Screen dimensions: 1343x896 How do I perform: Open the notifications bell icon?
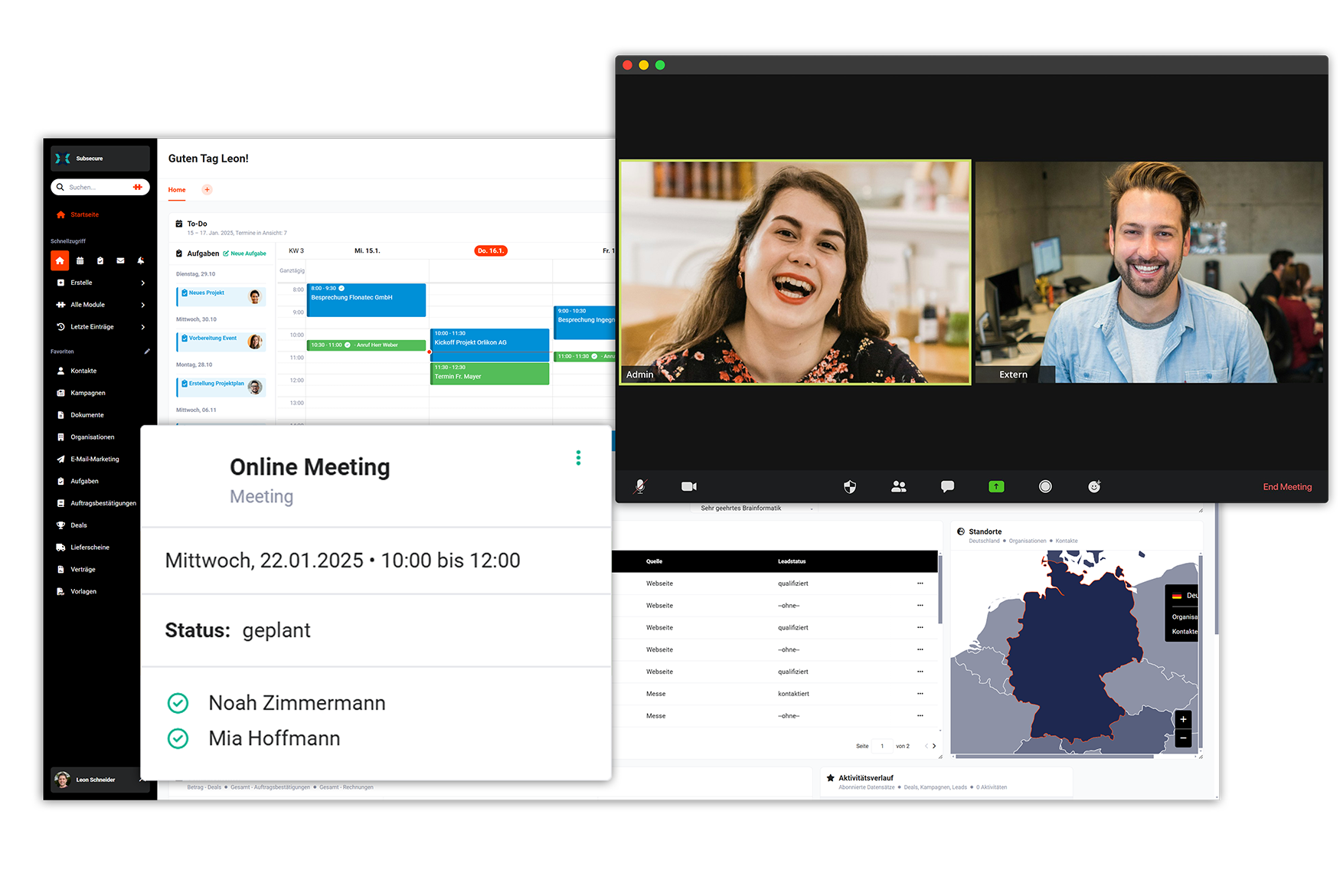tap(141, 261)
